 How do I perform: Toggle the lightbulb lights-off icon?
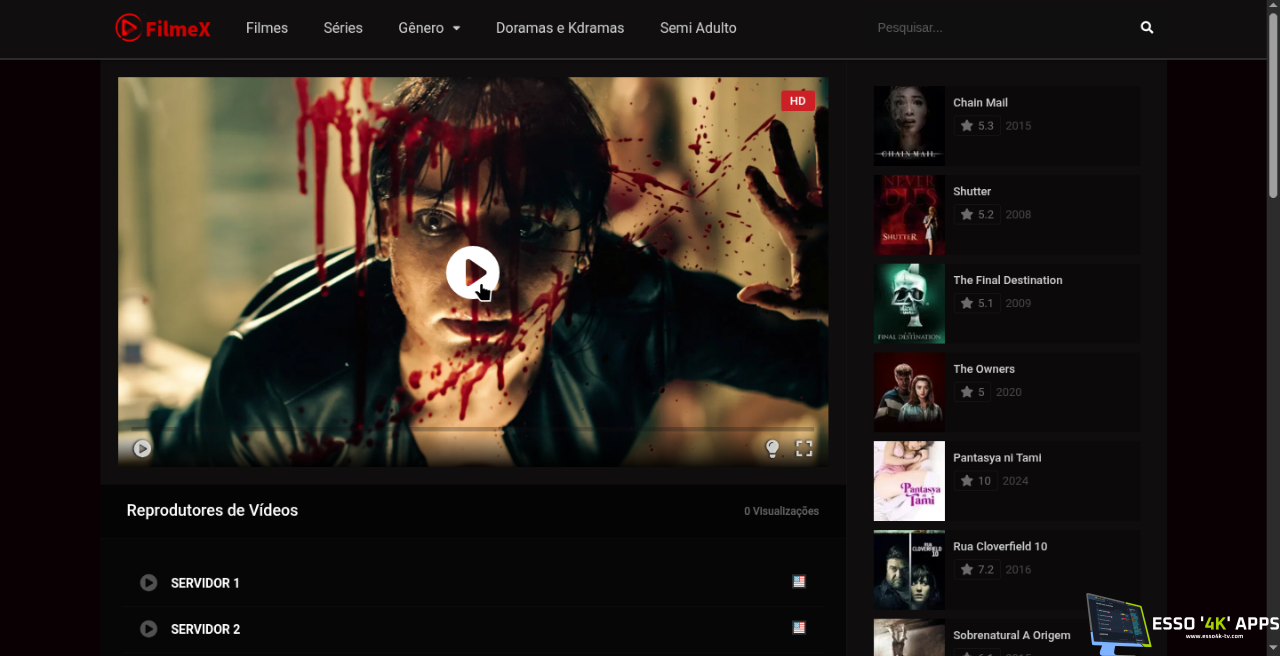pos(772,449)
